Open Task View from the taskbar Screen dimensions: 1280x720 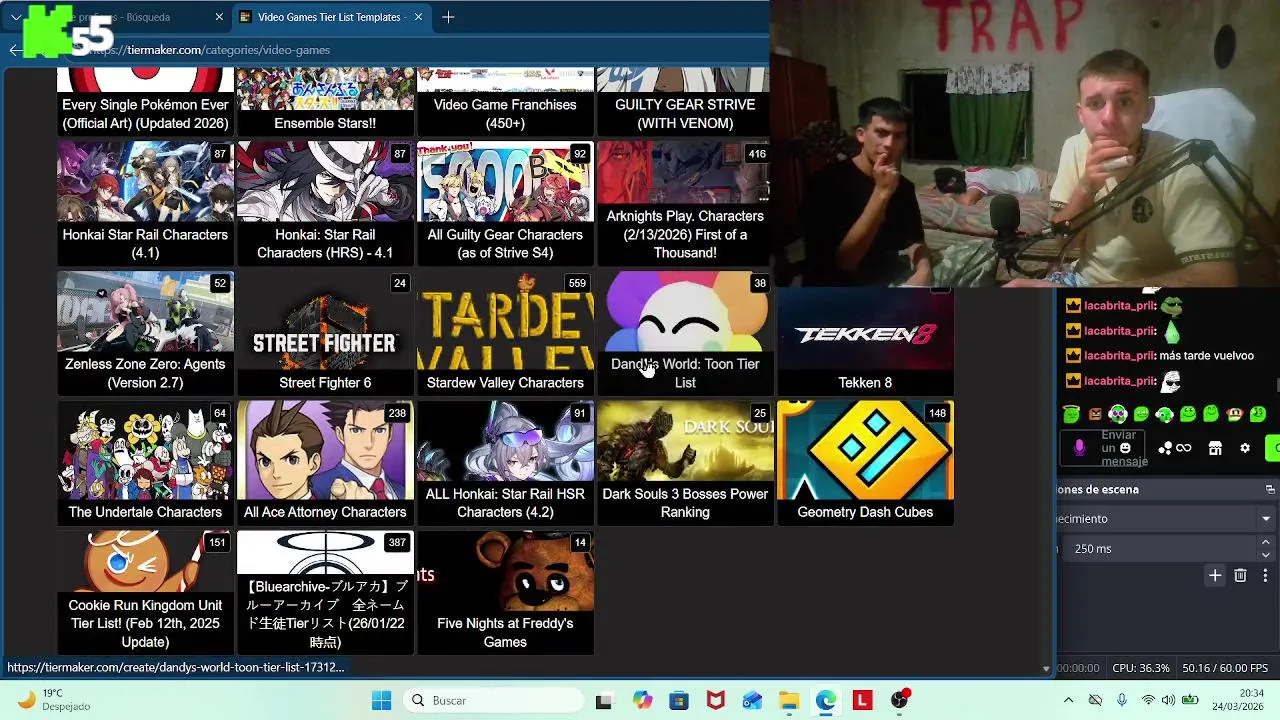tap(604, 701)
